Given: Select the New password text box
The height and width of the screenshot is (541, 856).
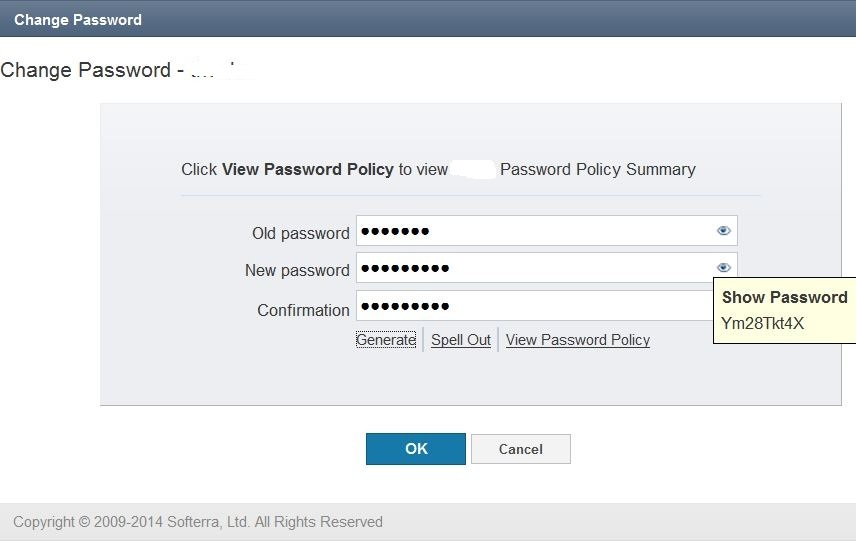Looking at the screenshot, I should click(546, 267).
